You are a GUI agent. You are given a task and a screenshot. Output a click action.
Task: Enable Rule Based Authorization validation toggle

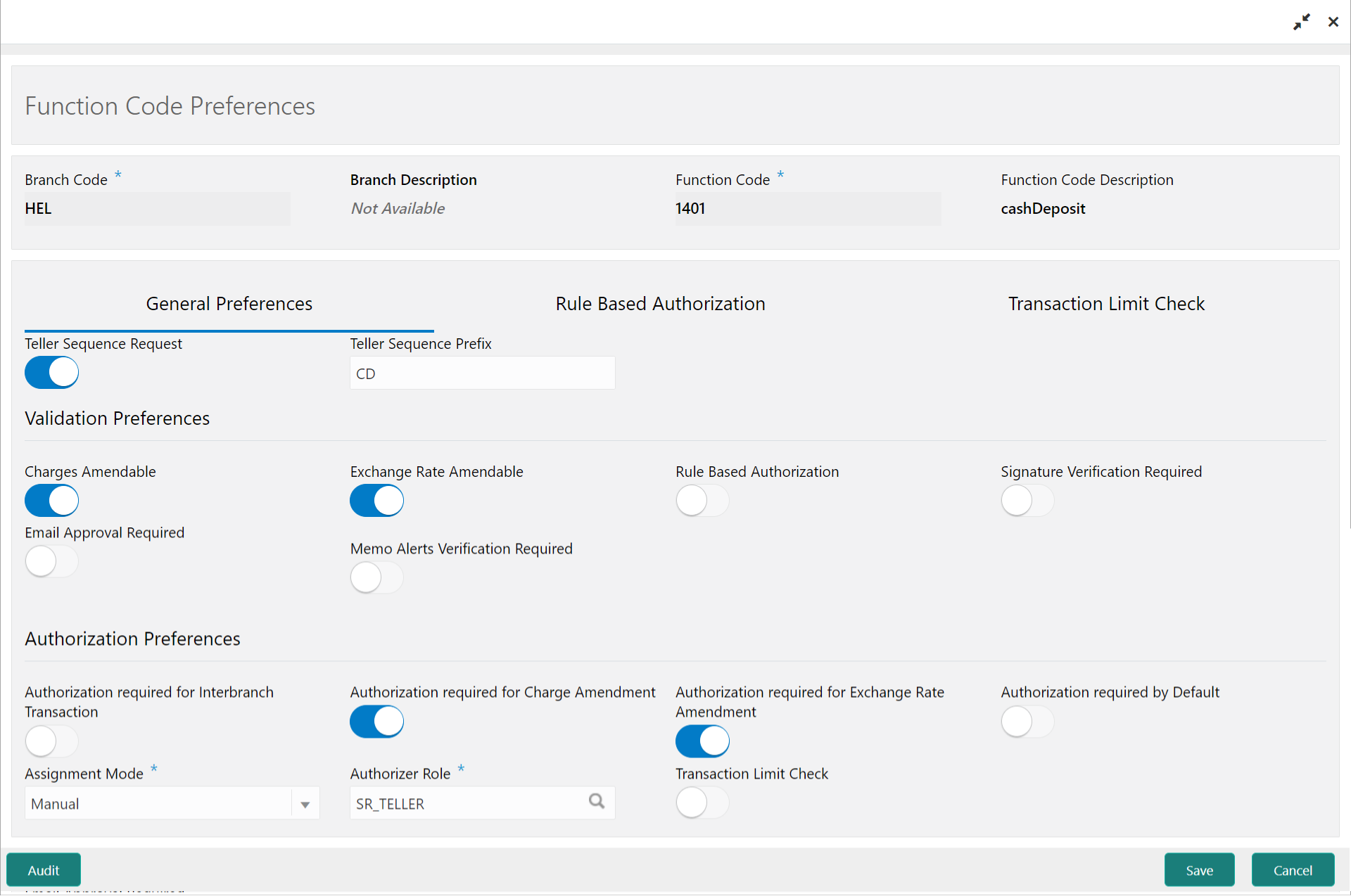point(702,501)
